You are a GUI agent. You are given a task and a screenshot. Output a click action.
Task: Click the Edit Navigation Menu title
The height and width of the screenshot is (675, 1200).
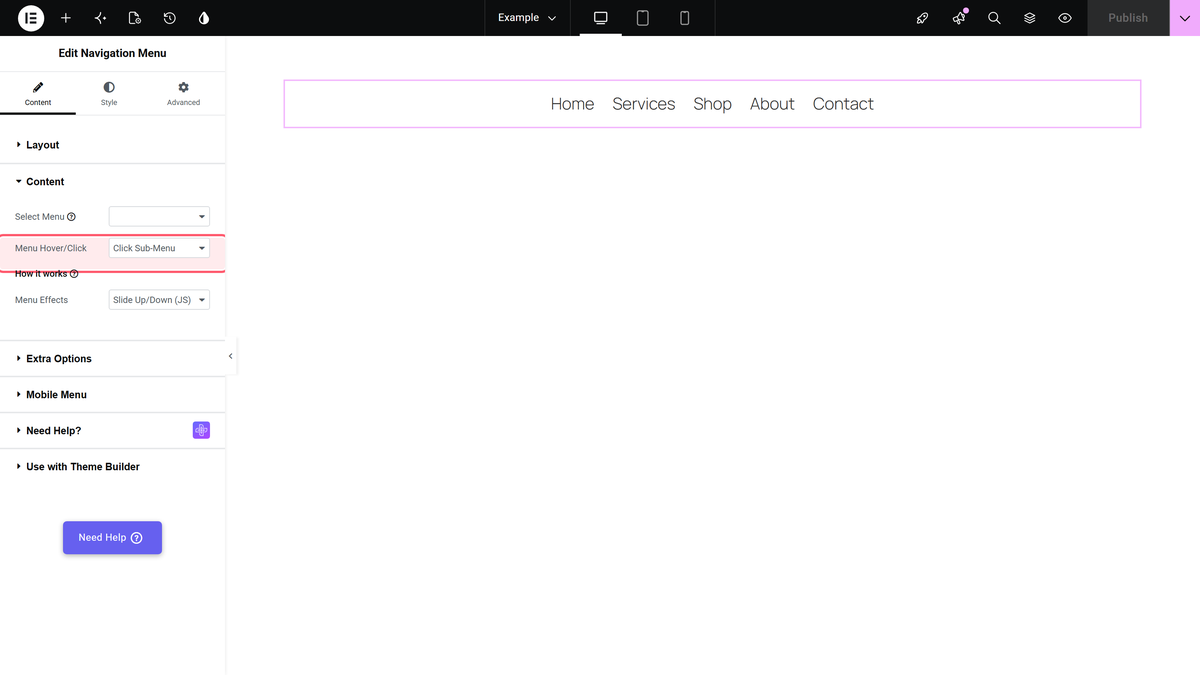112,53
